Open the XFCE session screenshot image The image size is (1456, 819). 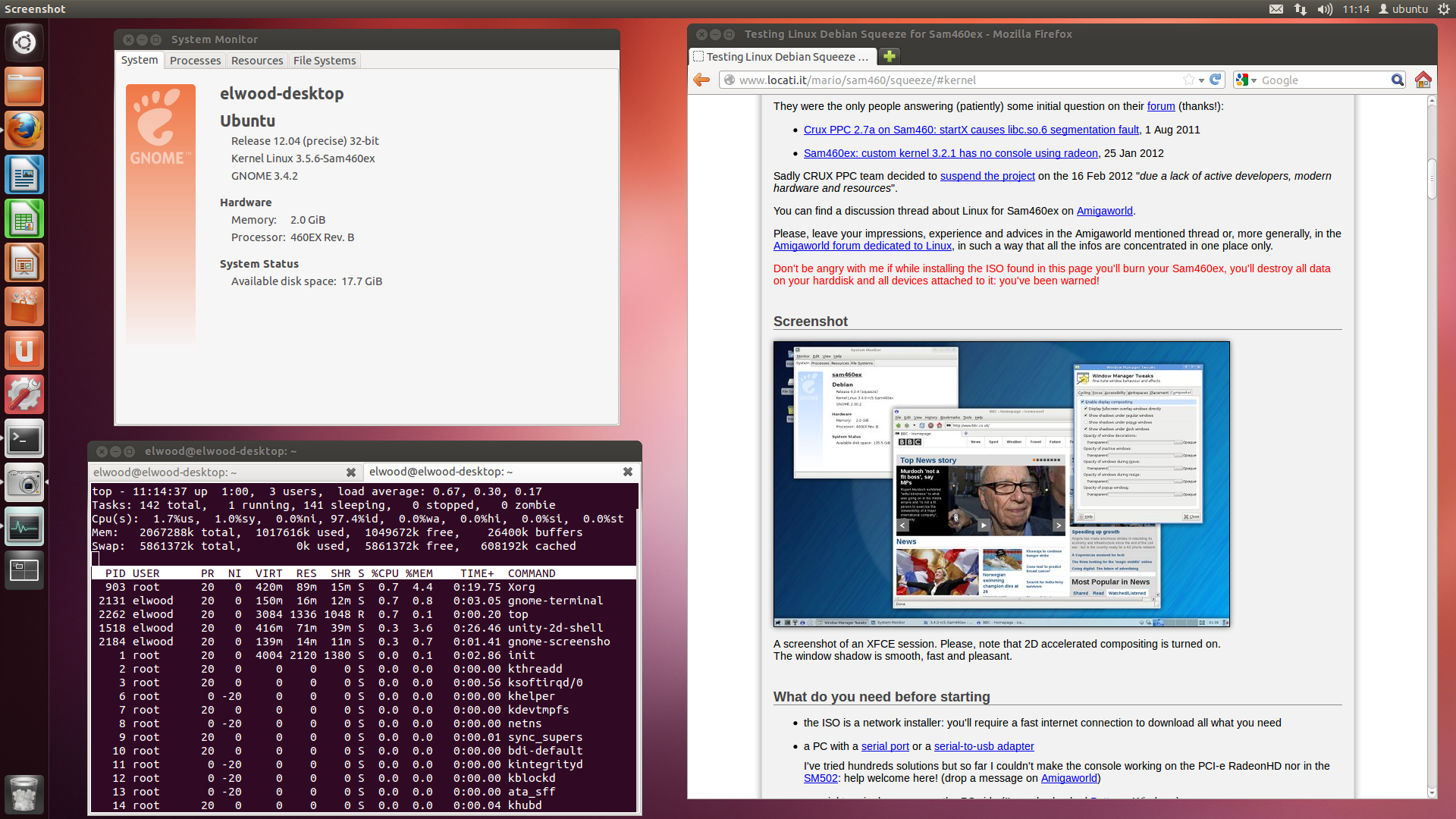tap(1002, 484)
